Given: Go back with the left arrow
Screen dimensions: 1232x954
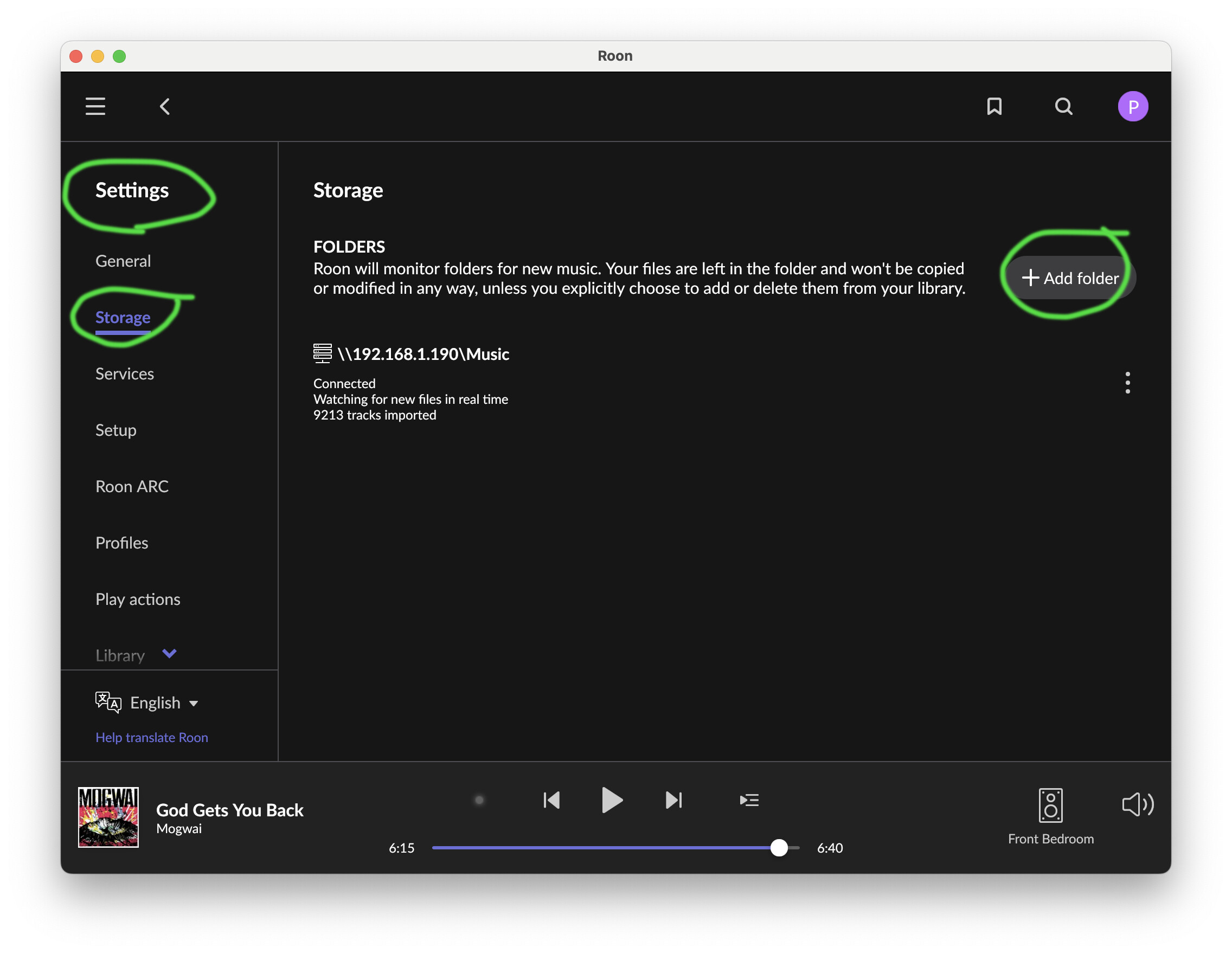Looking at the screenshot, I should 165,106.
